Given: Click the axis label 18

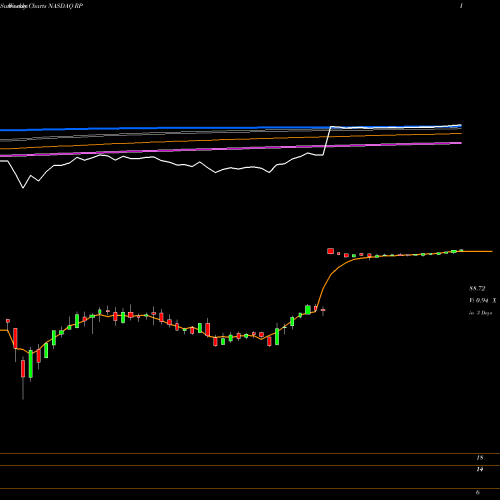Looking at the screenshot, I should tap(480, 458).
